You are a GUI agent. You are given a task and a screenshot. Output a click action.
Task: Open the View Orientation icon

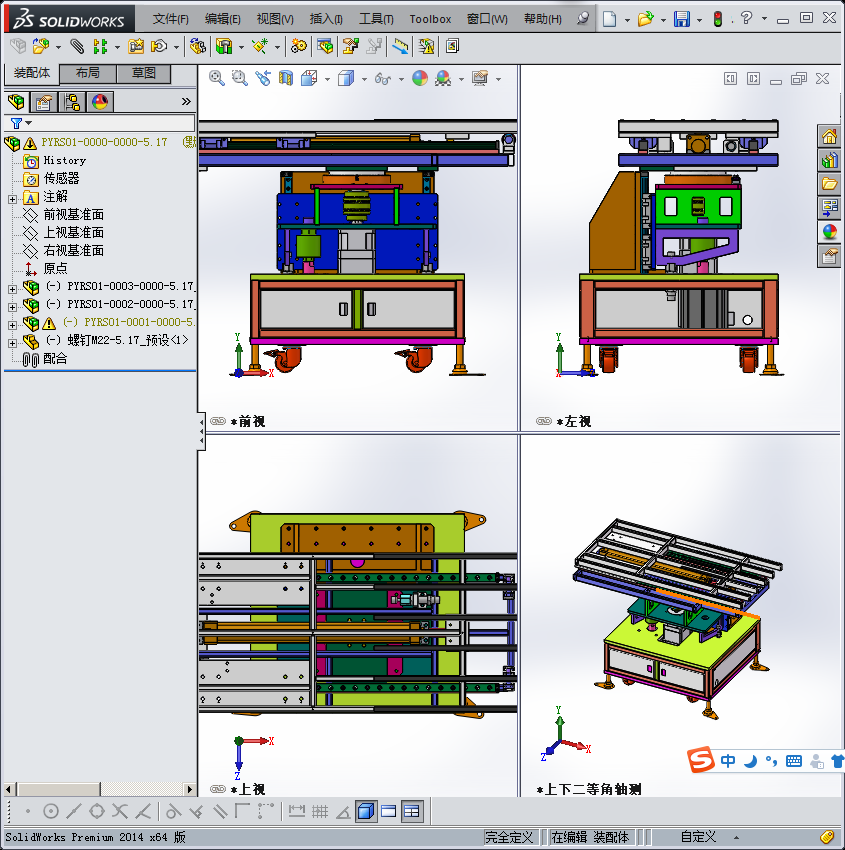309,79
